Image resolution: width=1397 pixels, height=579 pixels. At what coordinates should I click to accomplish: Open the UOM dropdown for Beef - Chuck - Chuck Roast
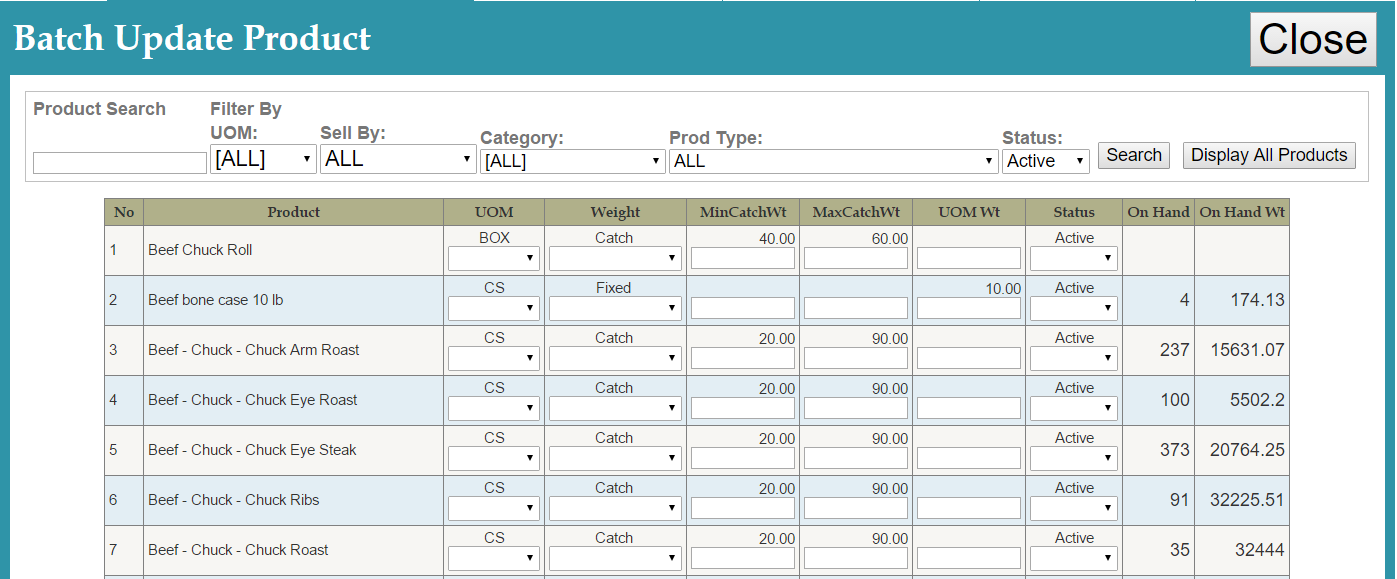tap(494, 558)
